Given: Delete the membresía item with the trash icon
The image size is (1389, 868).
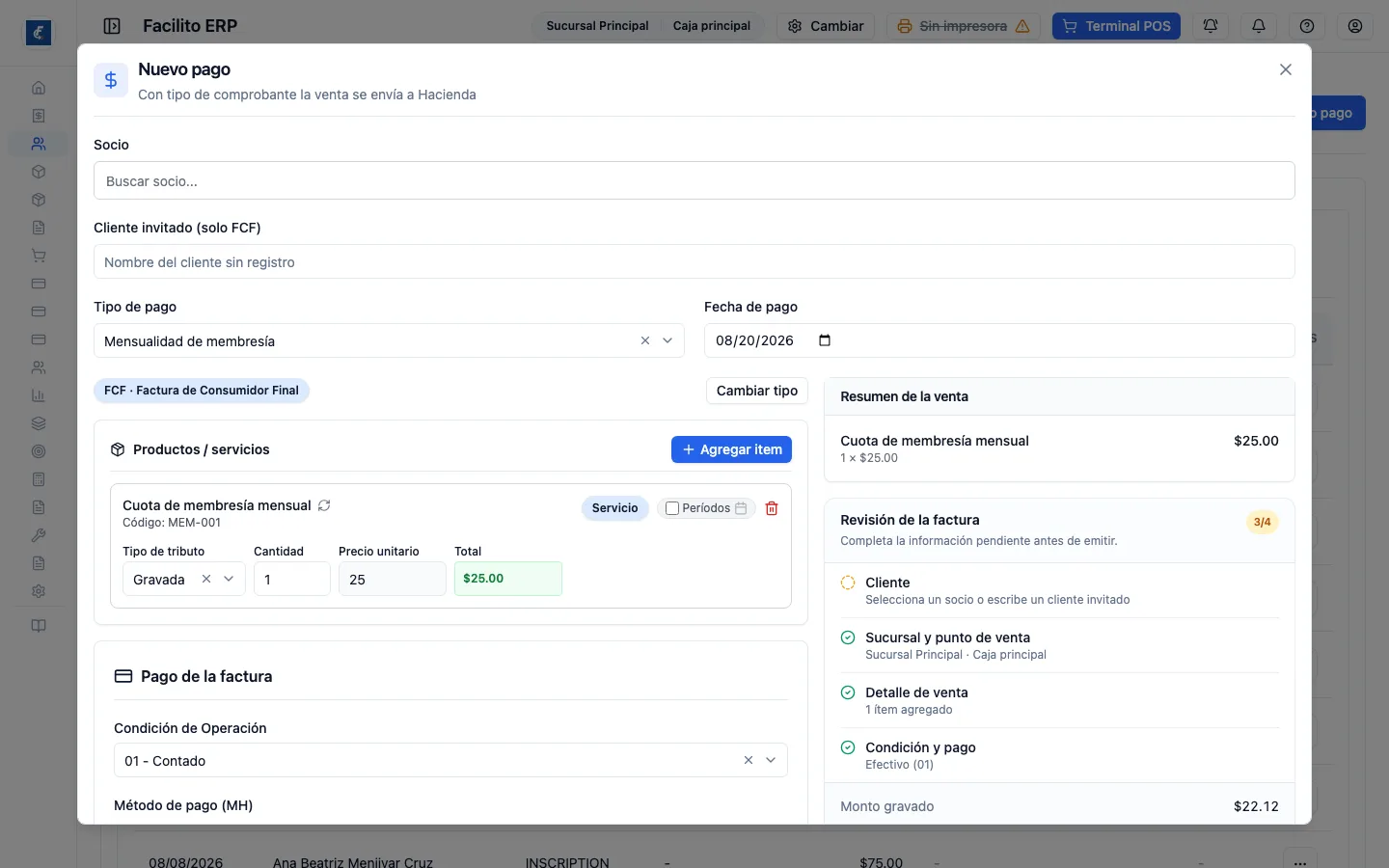Looking at the screenshot, I should (x=772, y=508).
